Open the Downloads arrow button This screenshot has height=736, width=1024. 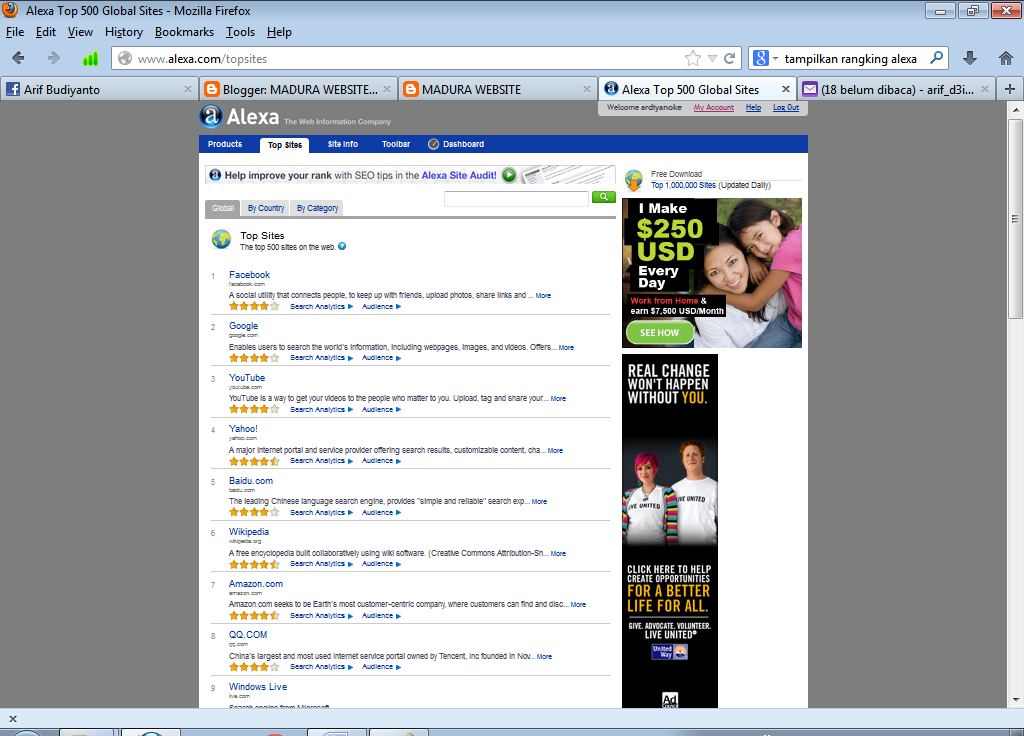(x=970, y=58)
